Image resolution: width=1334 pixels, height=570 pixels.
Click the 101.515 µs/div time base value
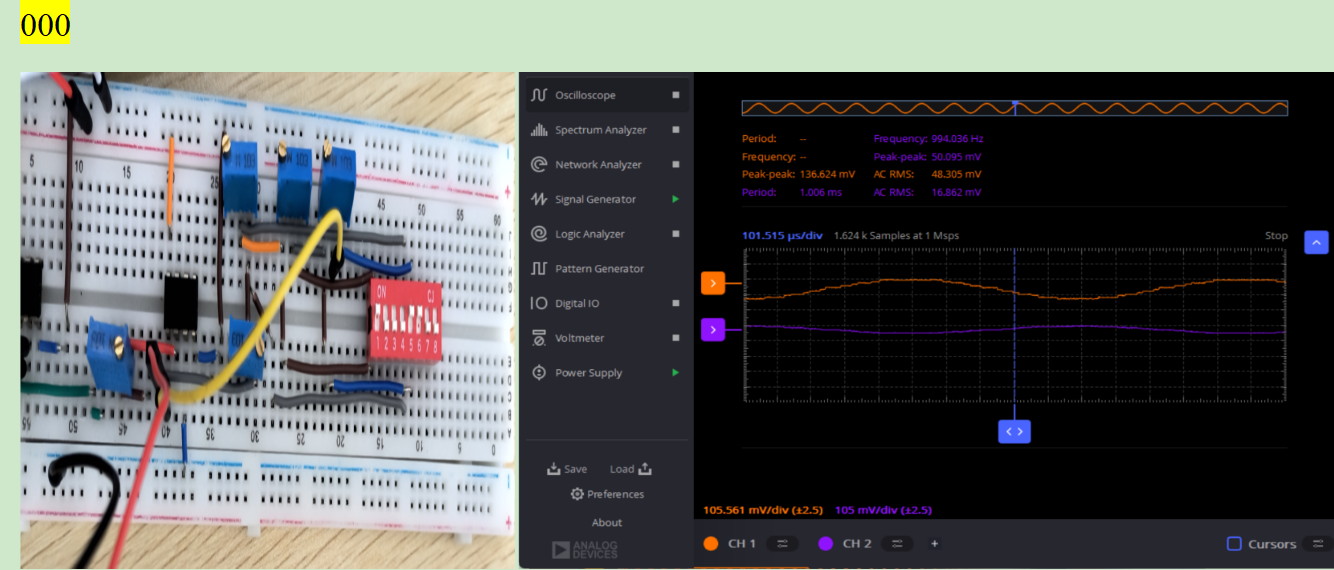pos(782,236)
